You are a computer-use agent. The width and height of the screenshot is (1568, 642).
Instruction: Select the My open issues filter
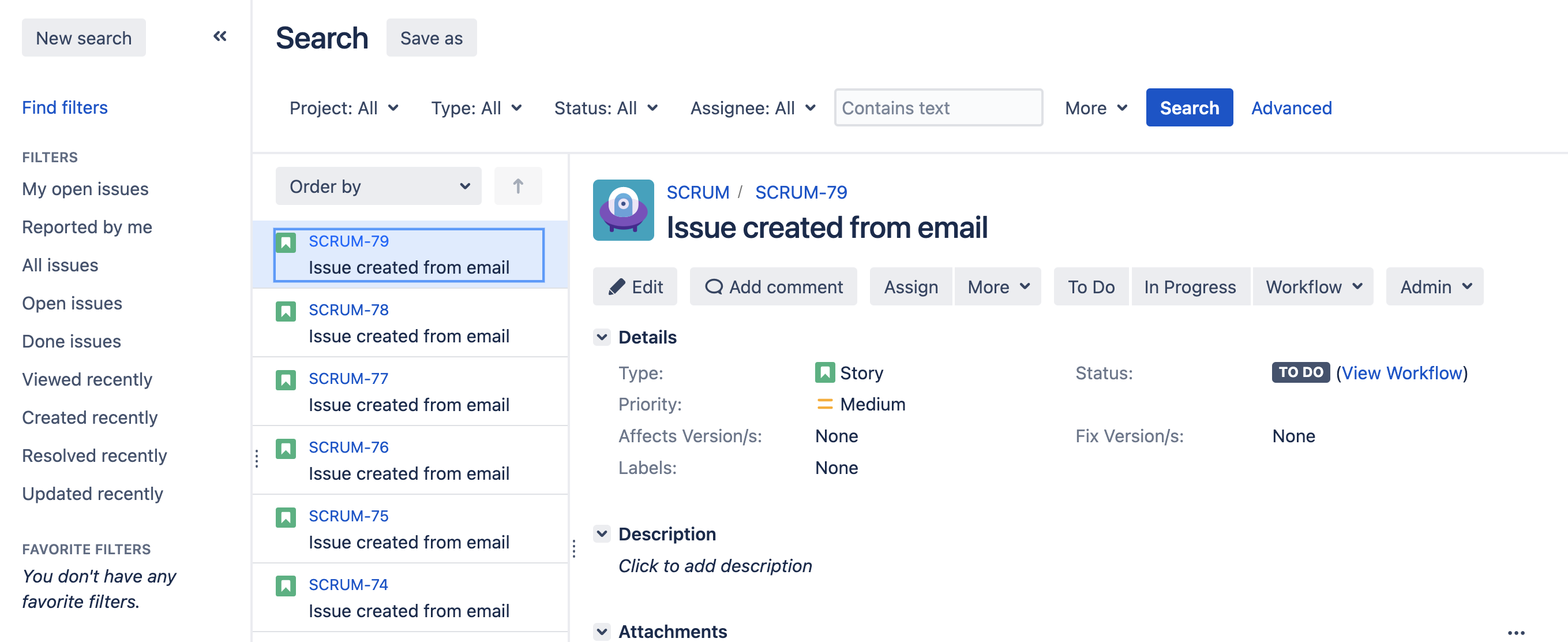[x=85, y=189]
